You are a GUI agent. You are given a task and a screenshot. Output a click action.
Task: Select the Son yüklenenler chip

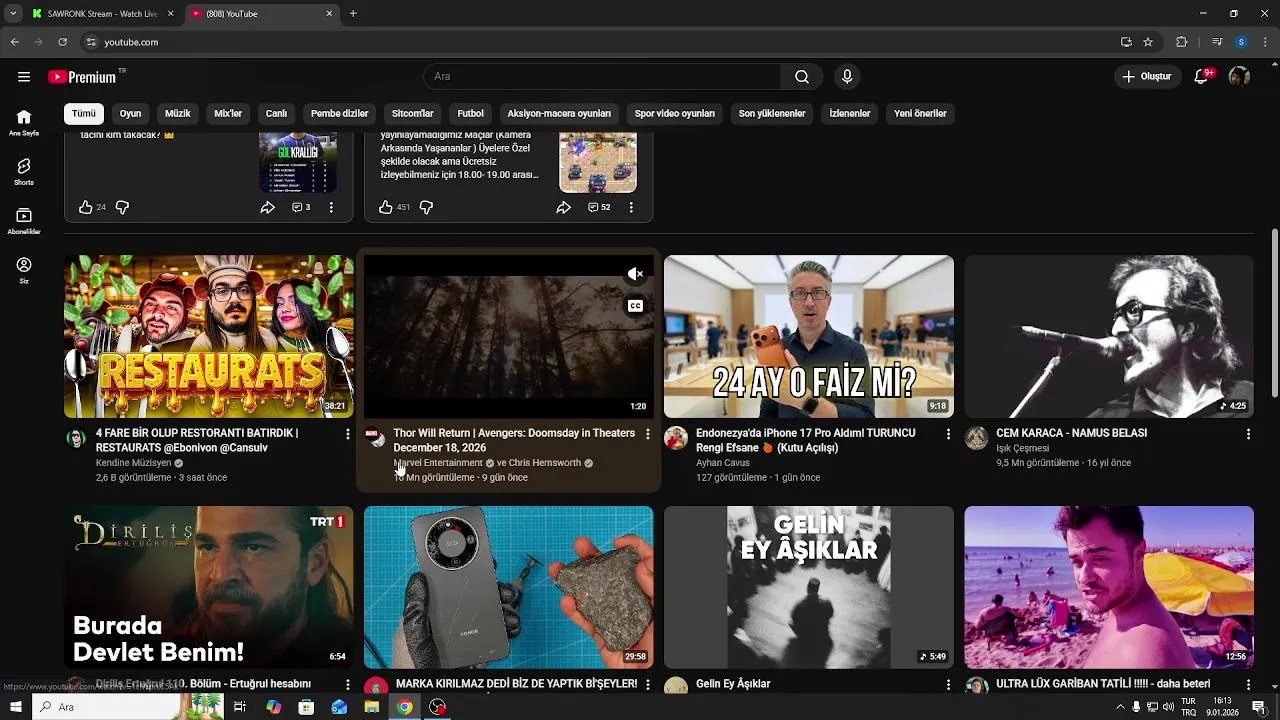pyautogui.click(x=772, y=114)
